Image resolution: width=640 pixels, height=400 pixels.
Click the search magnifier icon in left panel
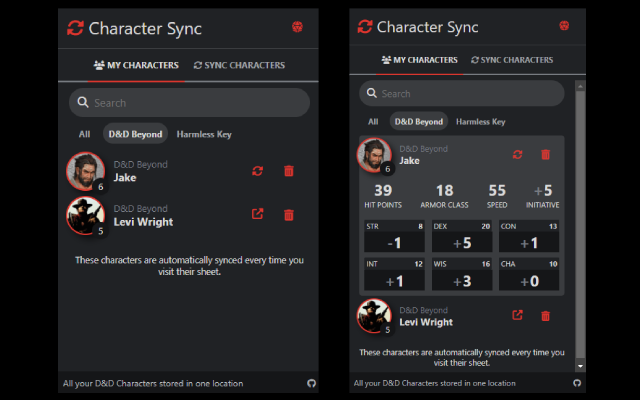(x=83, y=102)
